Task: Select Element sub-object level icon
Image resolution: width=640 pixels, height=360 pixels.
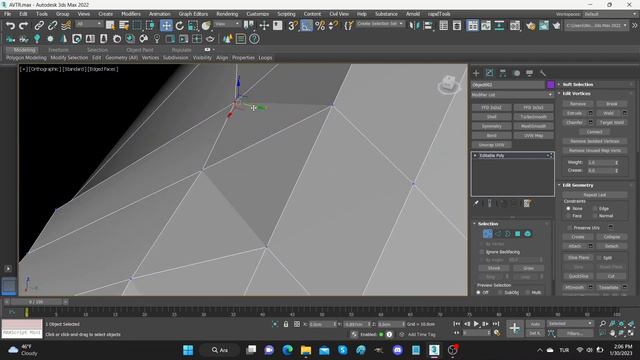Action: pos(528,234)
